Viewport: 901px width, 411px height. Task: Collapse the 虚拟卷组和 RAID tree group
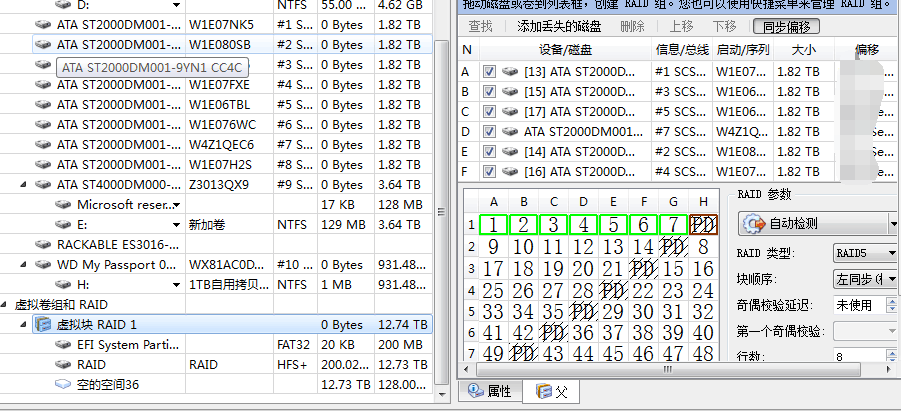point(7,304)
